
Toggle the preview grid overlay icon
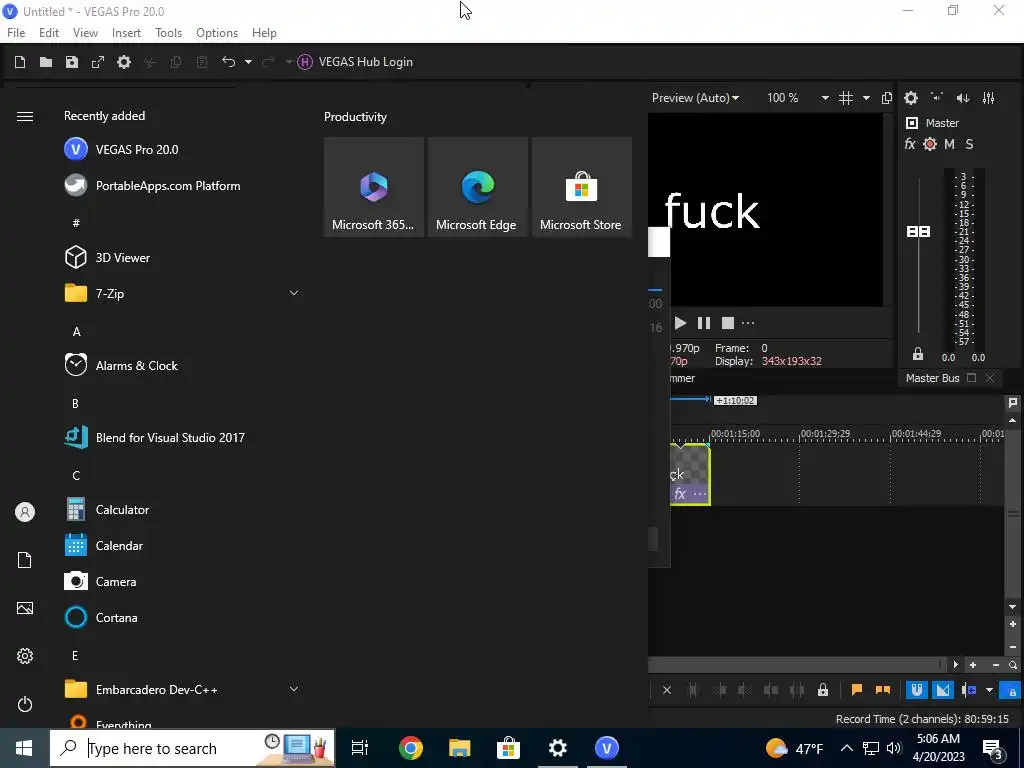[x=846, y=98]
